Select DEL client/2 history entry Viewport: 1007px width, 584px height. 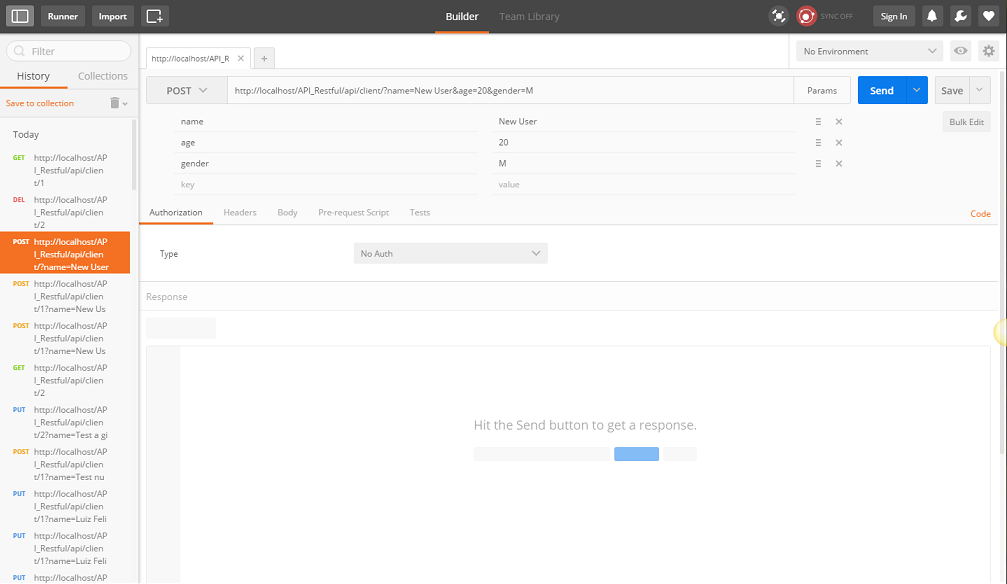[65, 212]
